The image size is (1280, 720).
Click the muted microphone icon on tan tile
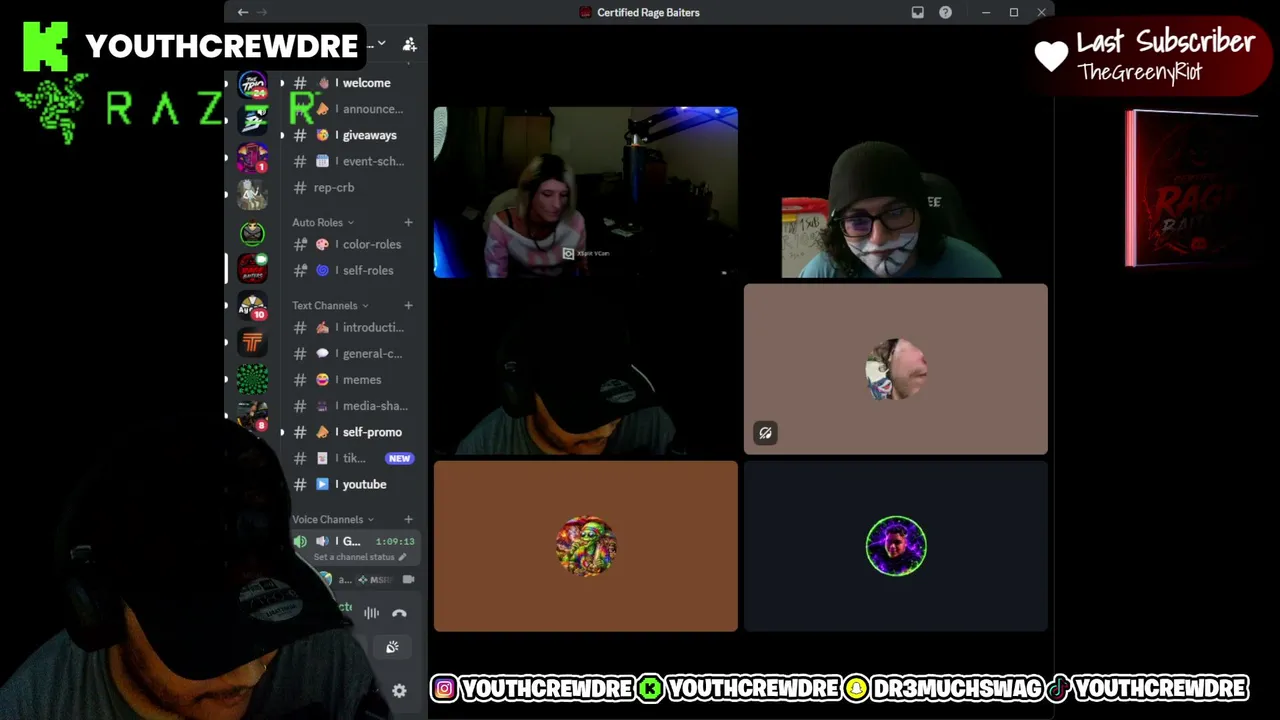(x=765, y=433)
